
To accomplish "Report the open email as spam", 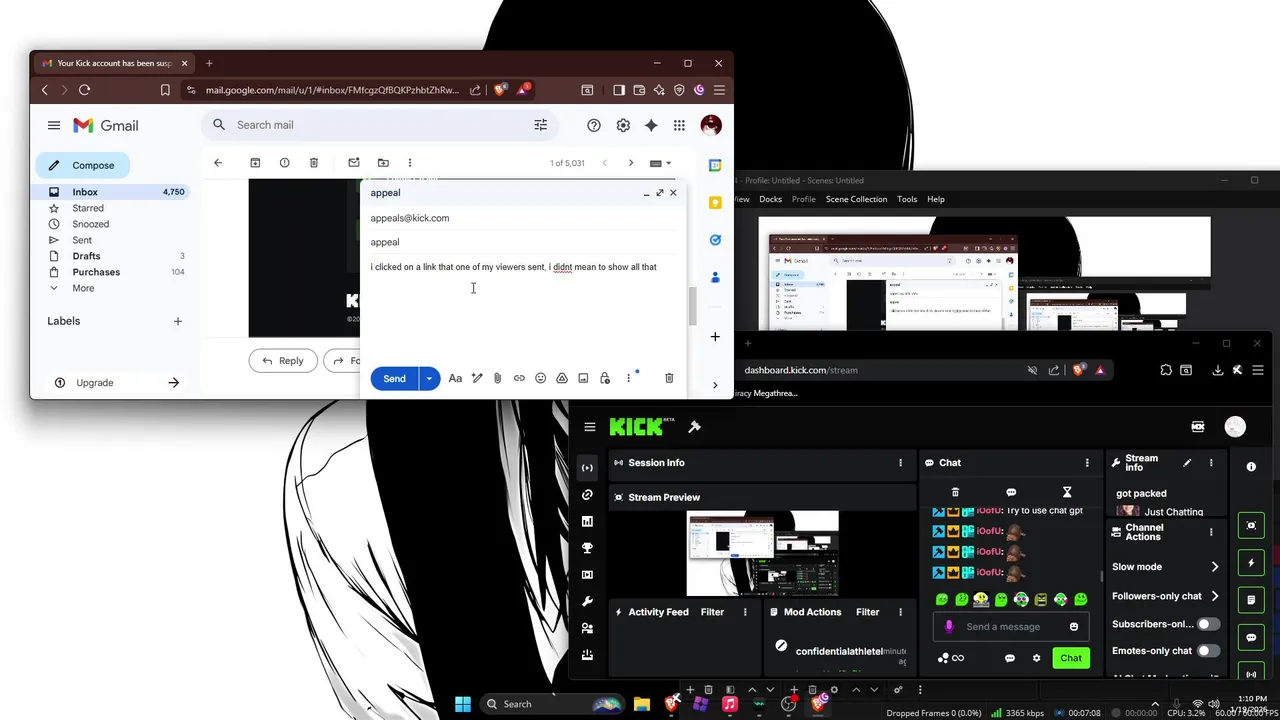I will coord(285,163).
